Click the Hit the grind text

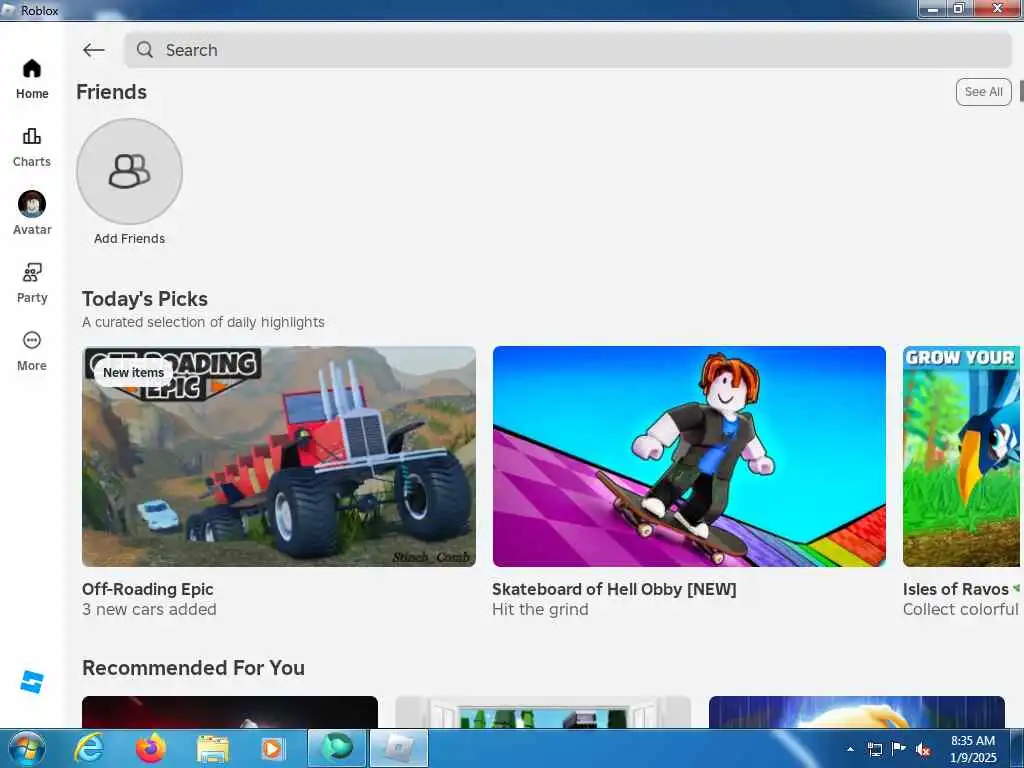pyautogui.click(x=540, y=609)
